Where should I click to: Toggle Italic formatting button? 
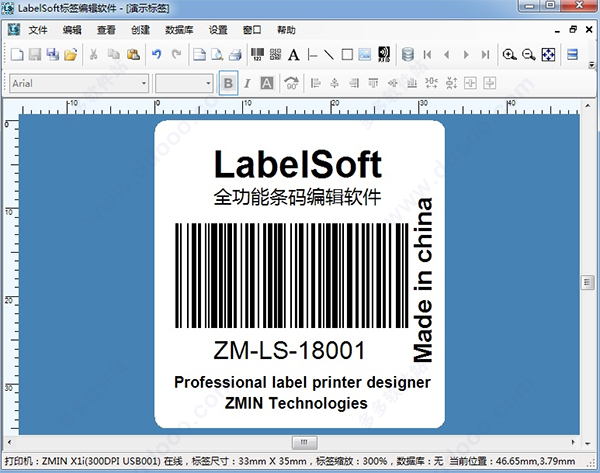[247, 83]
